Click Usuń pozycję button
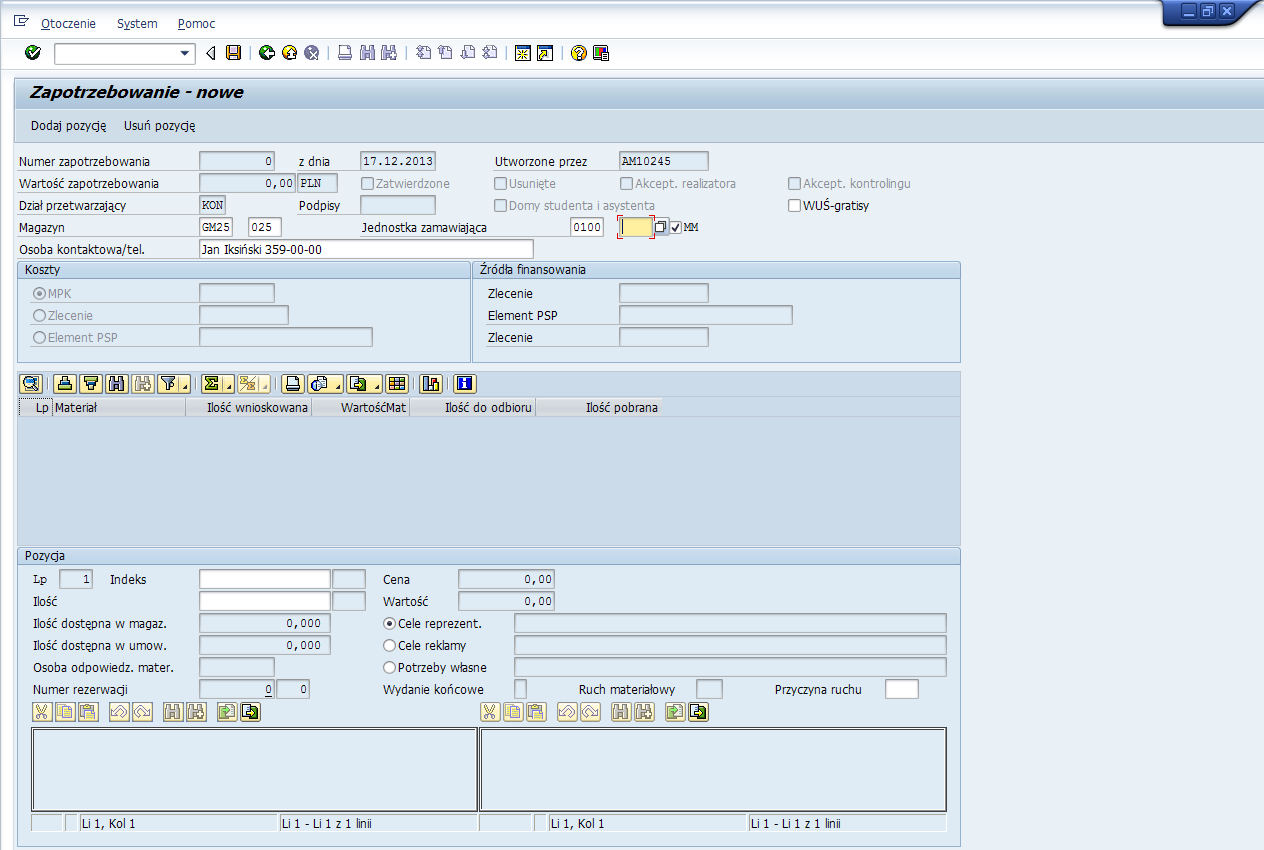This screenshot has height=850, width=1264. 160,126
